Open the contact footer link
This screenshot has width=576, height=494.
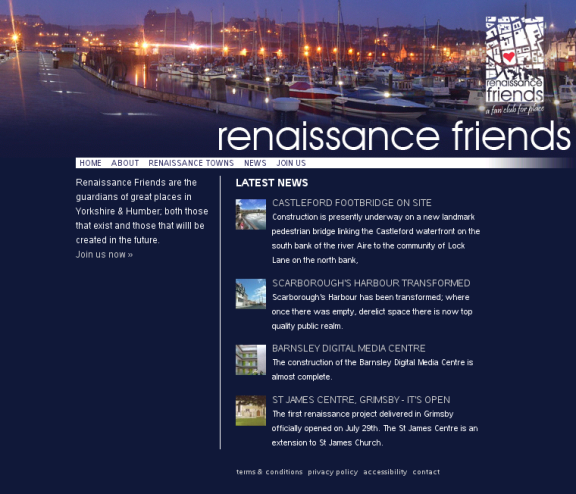426,472
